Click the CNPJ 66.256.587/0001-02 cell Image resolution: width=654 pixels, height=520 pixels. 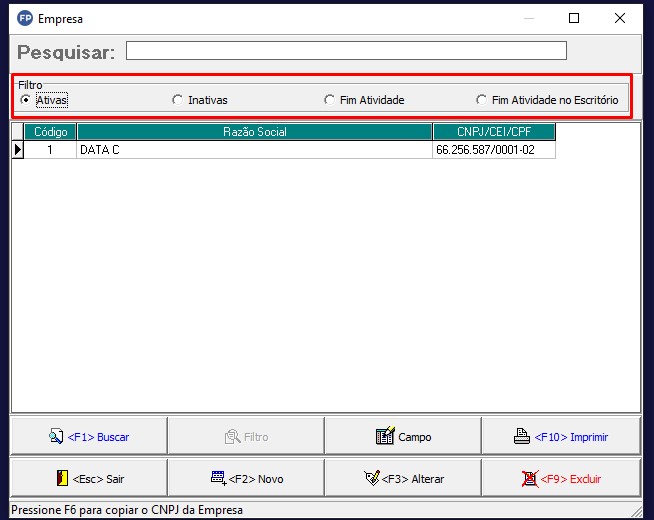point(494,150)
